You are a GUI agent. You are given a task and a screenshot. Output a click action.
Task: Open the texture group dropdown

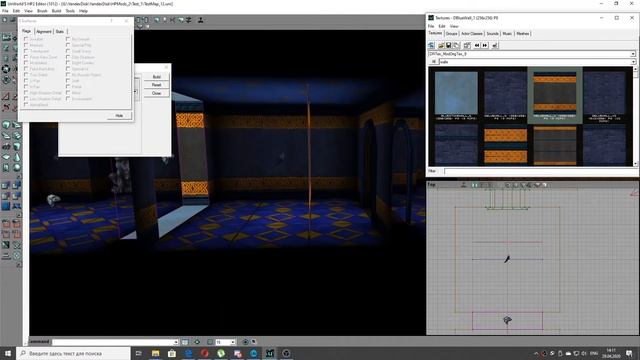[x=633, y=62]
